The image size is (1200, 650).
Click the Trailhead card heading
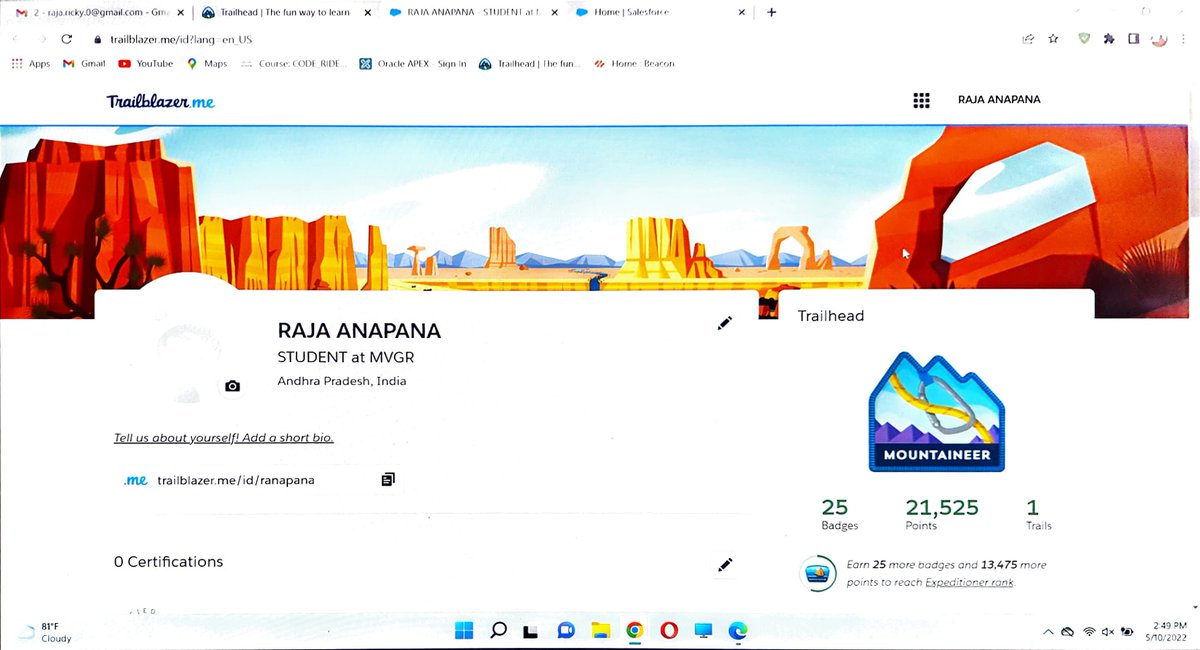click(831, 316)
